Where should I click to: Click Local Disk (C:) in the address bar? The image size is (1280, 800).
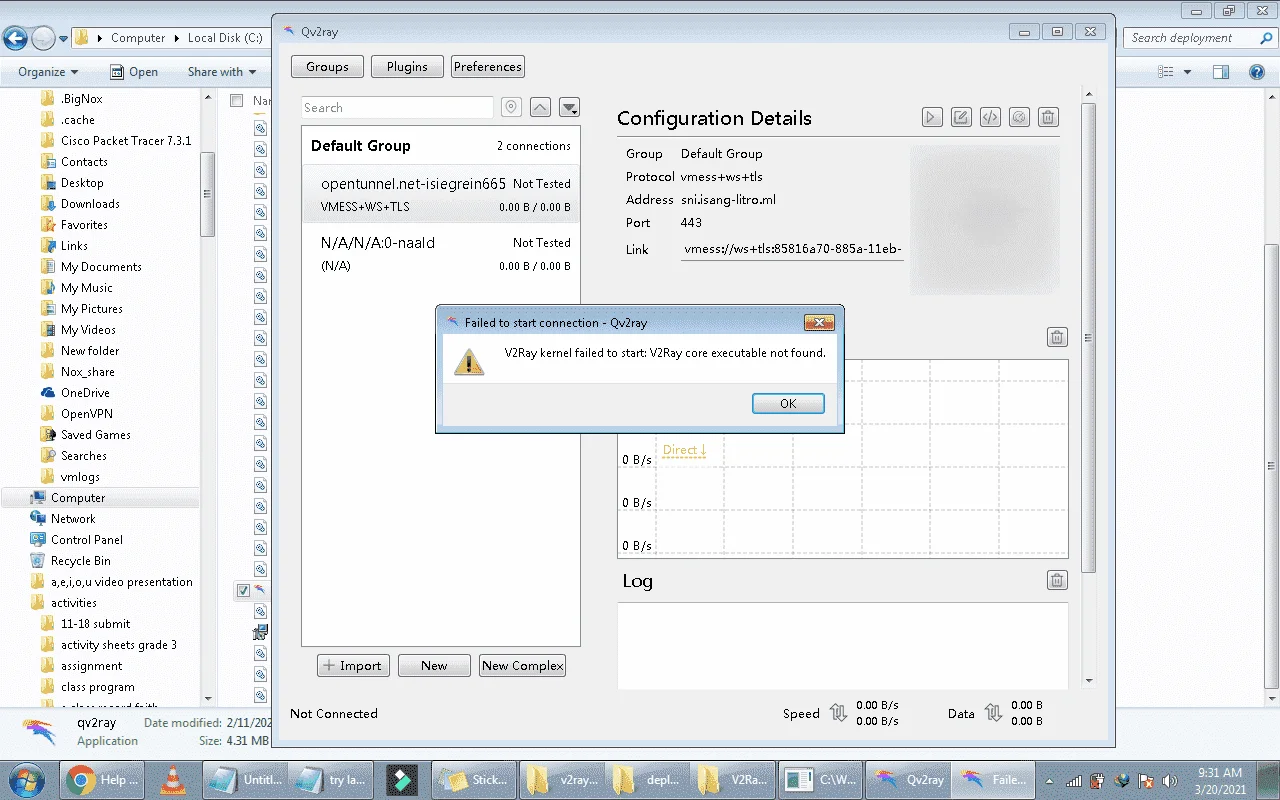(225, 38)
